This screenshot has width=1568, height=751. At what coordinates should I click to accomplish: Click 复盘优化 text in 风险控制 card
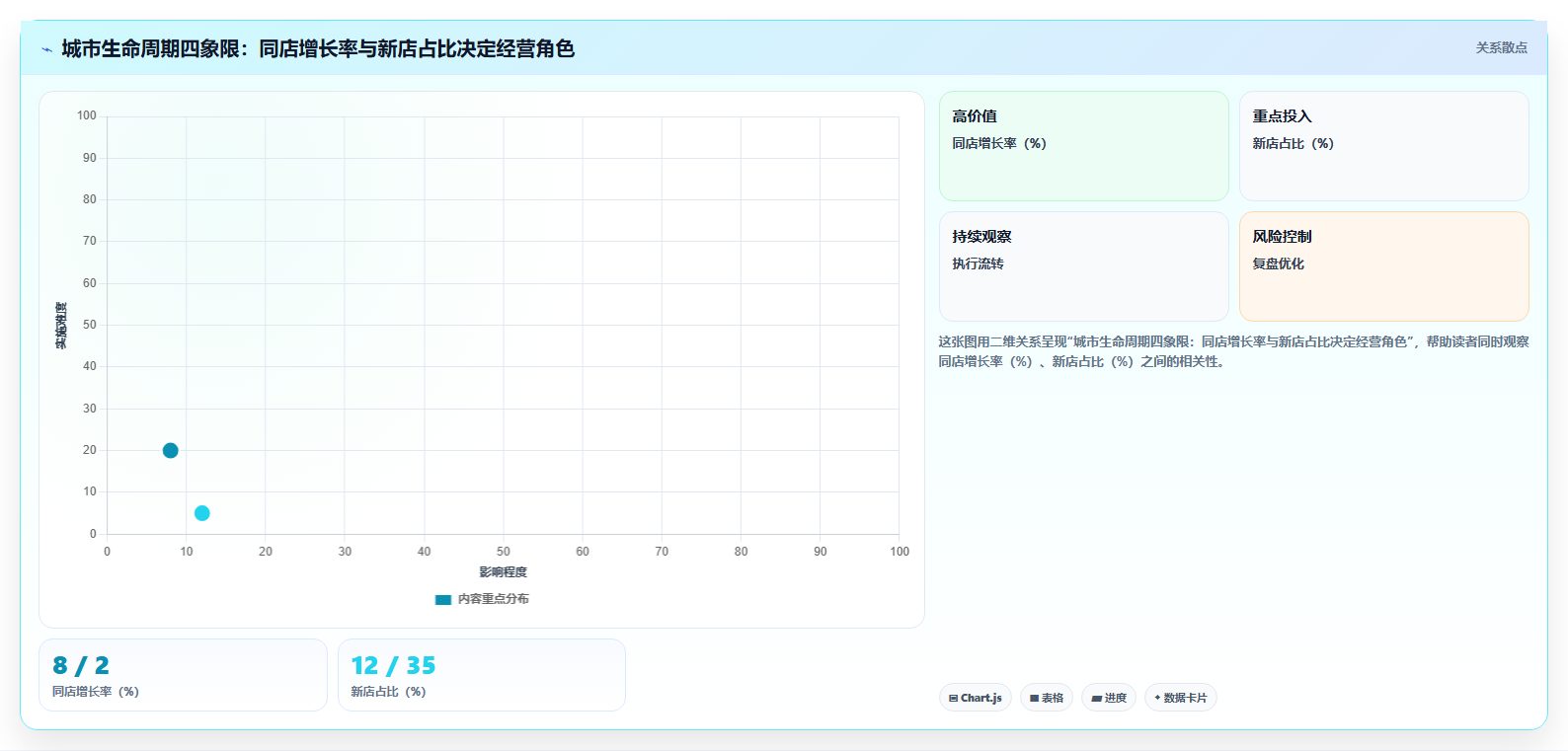(x=1278, y=263)
